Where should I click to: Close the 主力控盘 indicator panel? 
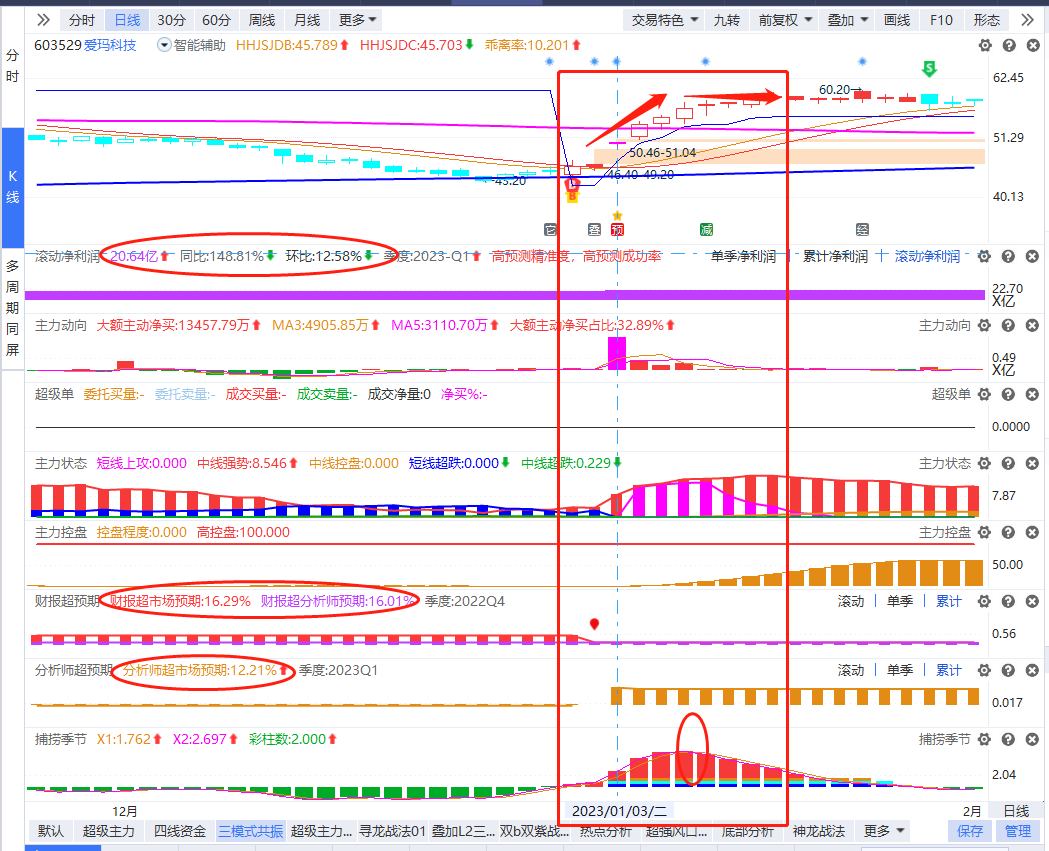click(x=1032, y=532)
